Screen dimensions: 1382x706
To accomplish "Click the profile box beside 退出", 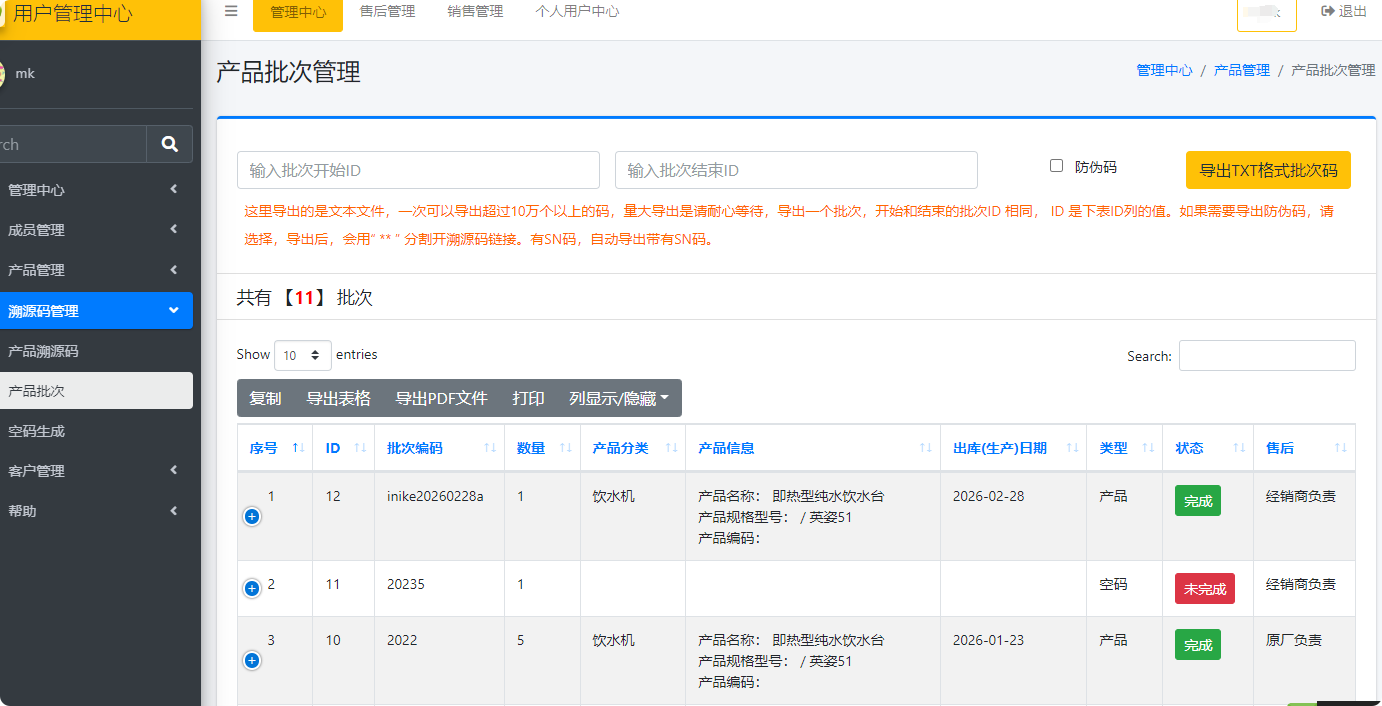I will click(x=1267, y=14).
